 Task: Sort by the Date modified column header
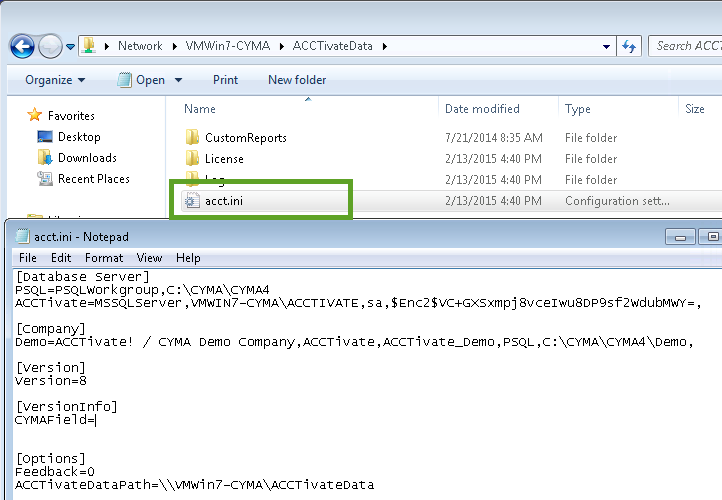point(482,109)
